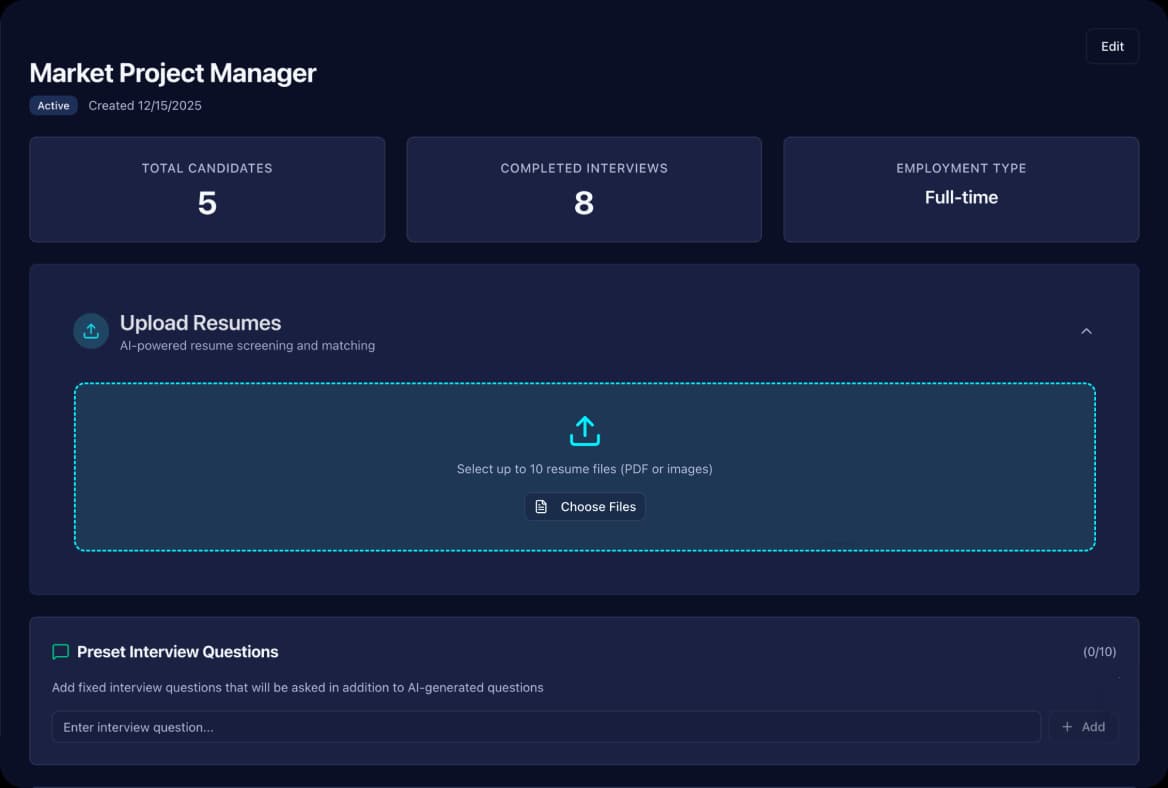Click the Employment Type card
The width and height of the screenshot is (1168, 788).
click(x=961, y=190)
